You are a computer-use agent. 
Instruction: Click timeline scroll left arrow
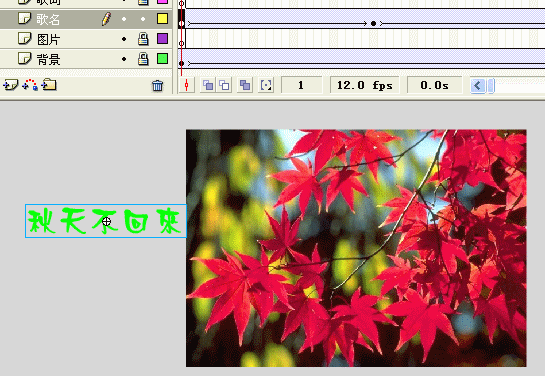point(478,85)
